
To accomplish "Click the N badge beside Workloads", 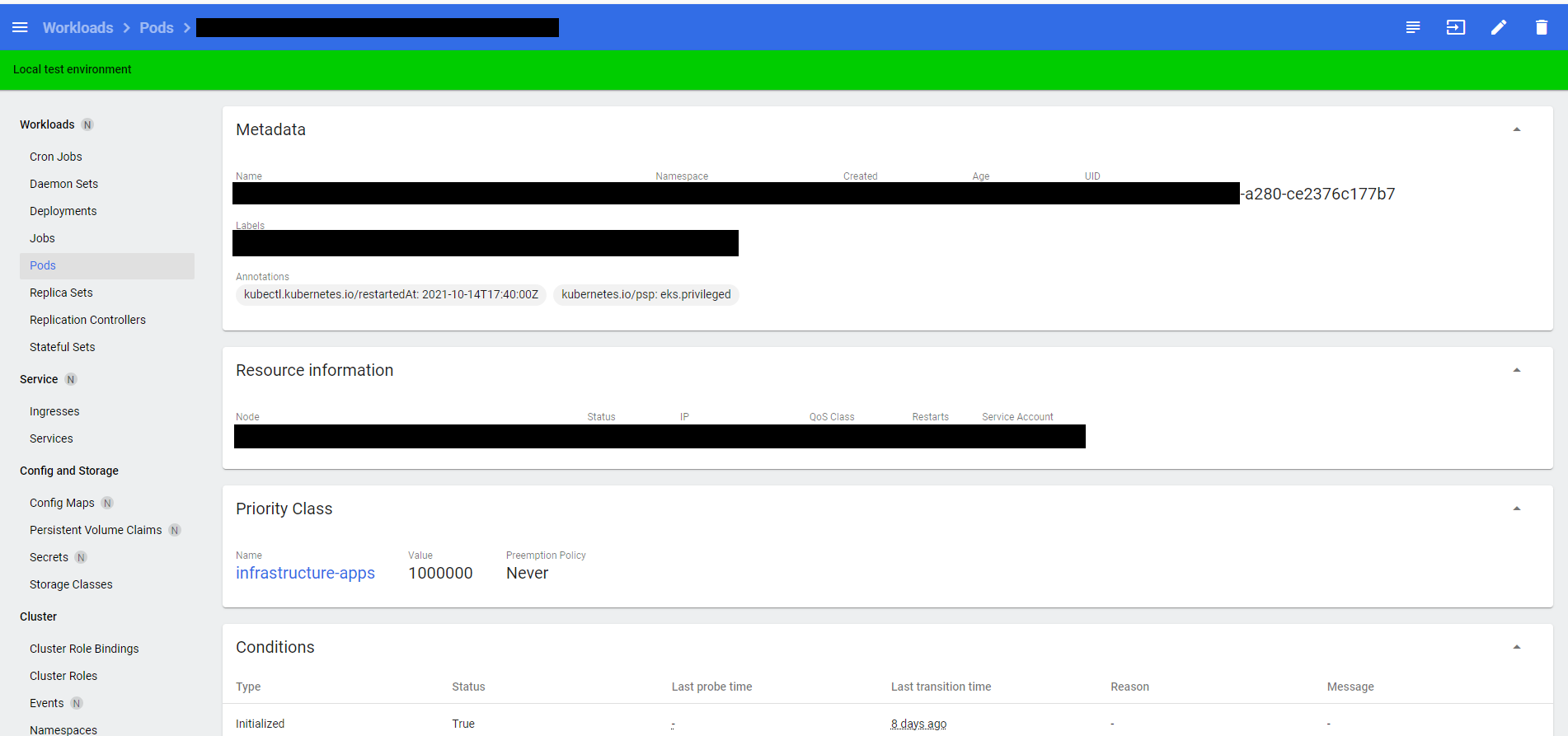I will [x=87, y=124].
